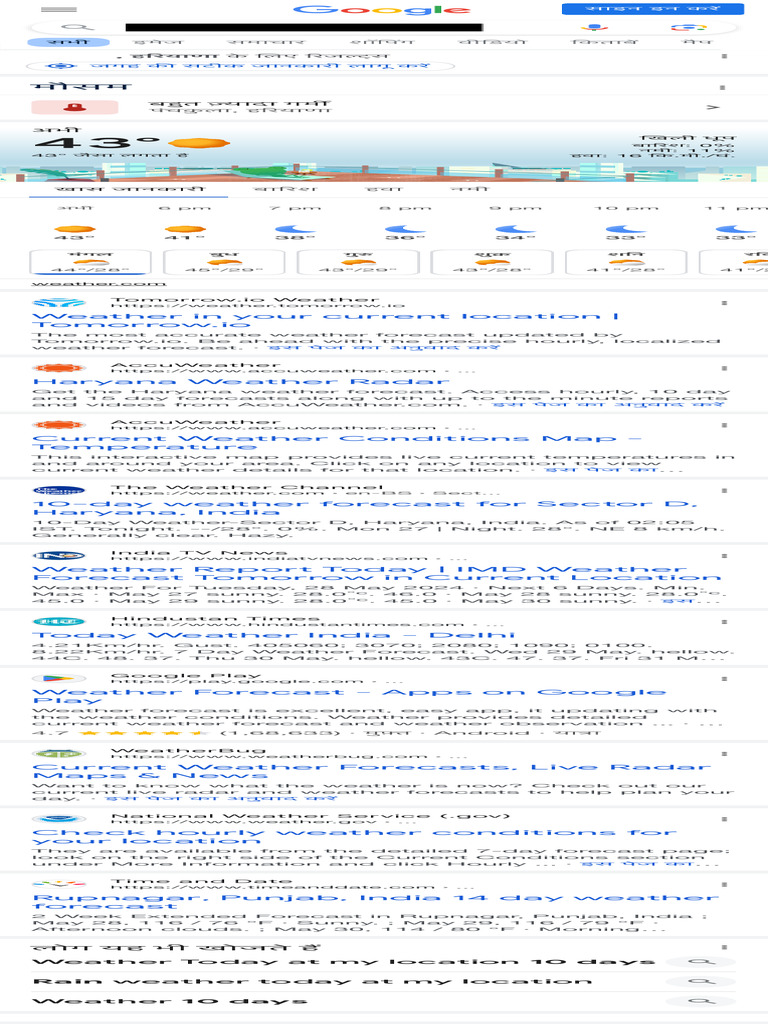Select the शनि 41°/28° daily forecast card
The height and width of the screenshot is (1024, 768).
626,263
